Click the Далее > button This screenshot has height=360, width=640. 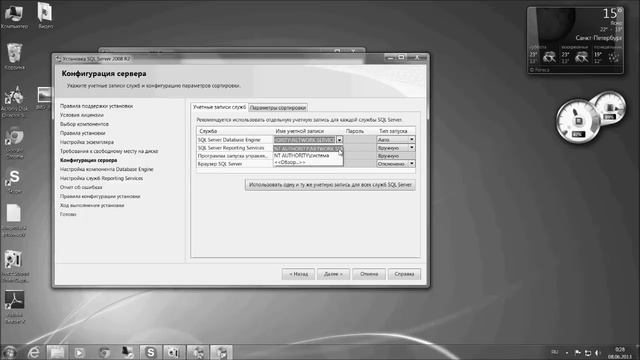(x=333, y=274)
